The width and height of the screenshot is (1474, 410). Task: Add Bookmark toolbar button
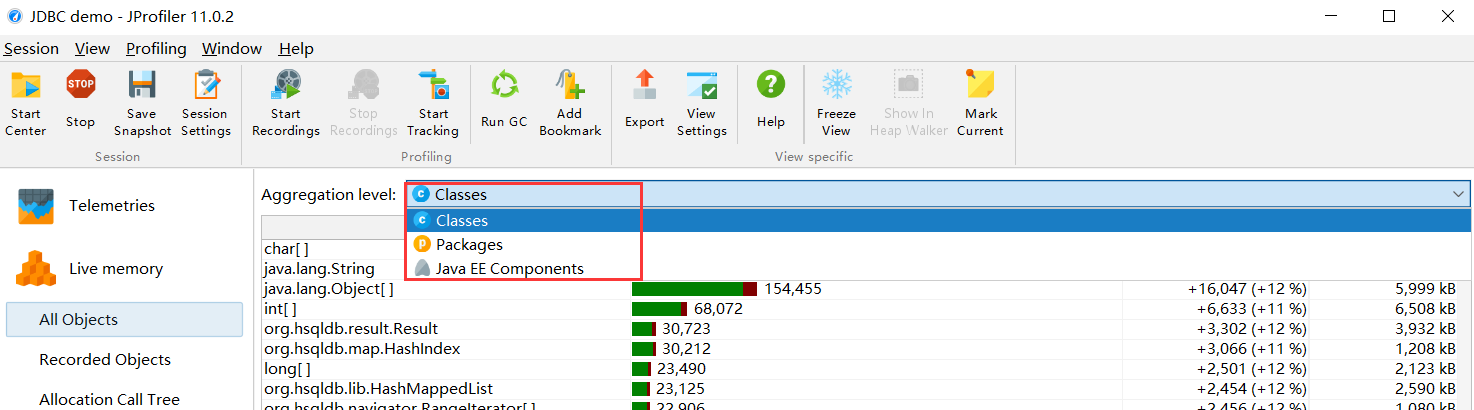(x=570, y=103)
